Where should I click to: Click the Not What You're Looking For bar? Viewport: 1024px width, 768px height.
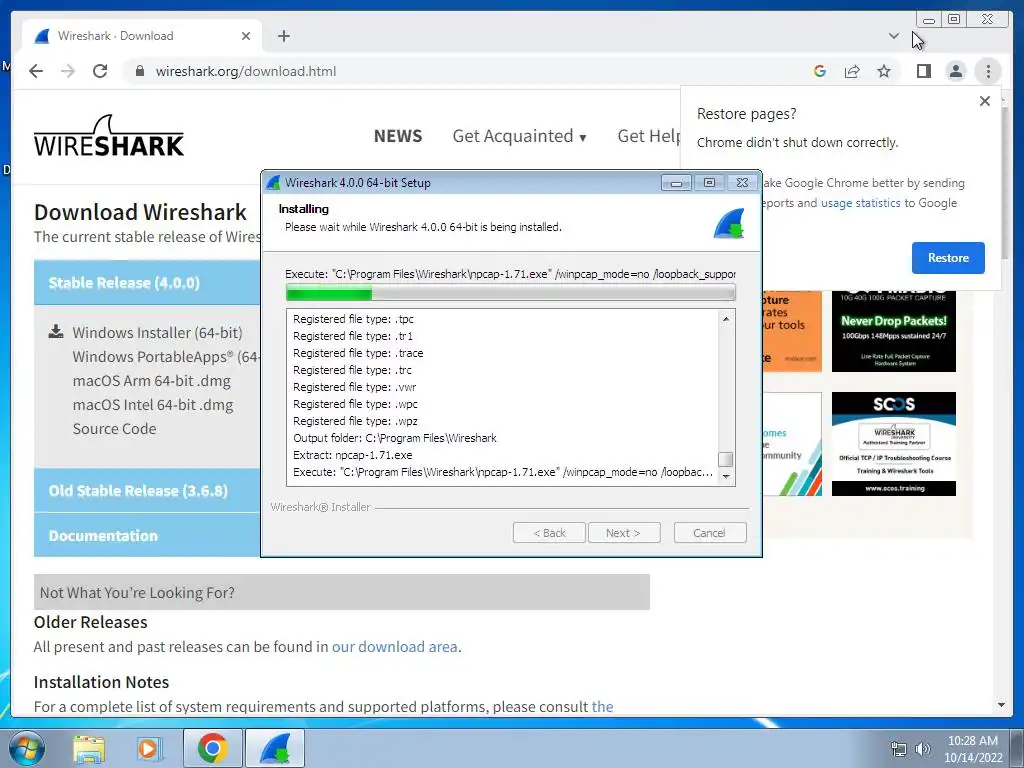pos(342,592)
